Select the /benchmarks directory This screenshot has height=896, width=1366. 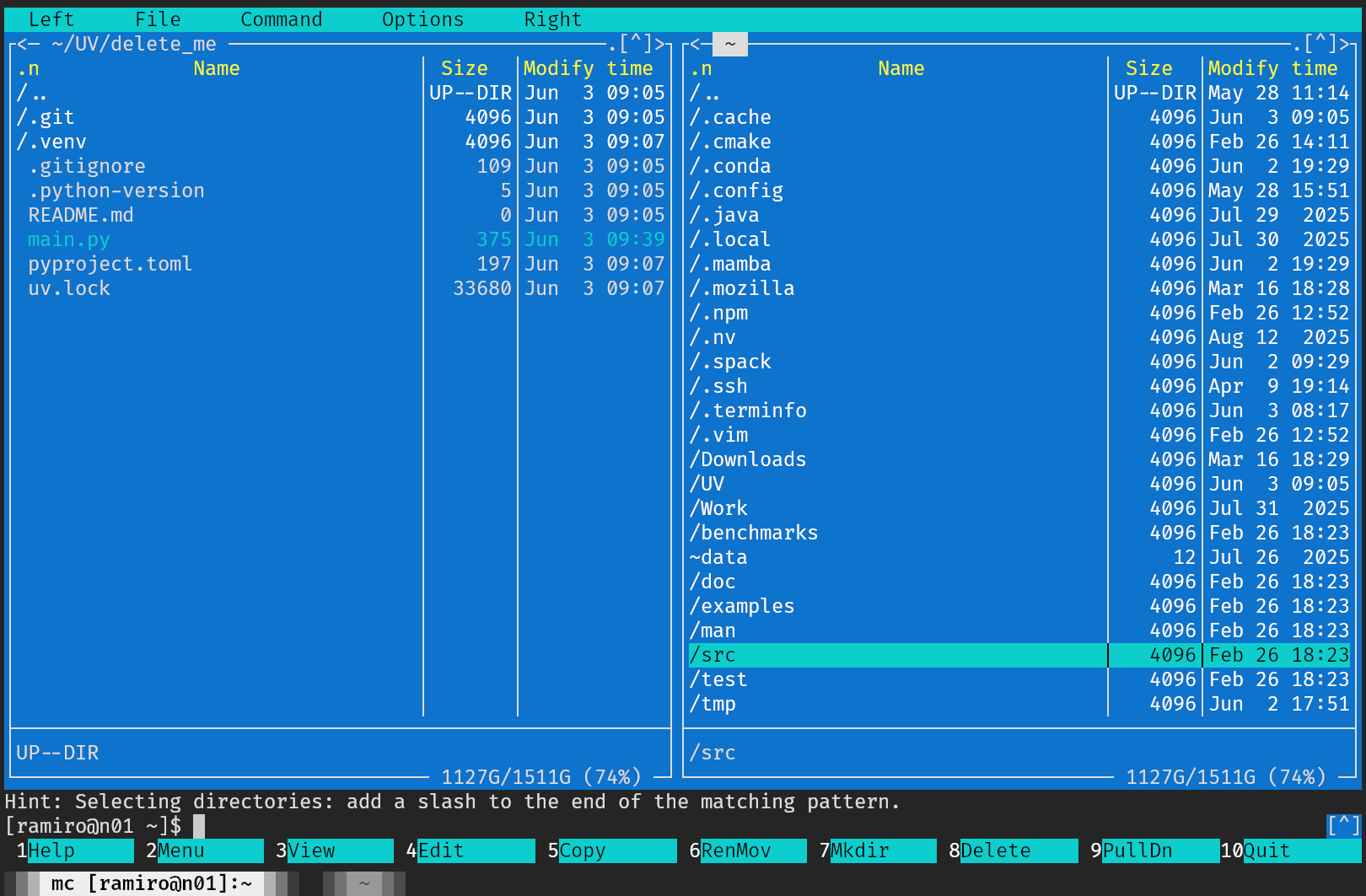[x=1019, y=533]
